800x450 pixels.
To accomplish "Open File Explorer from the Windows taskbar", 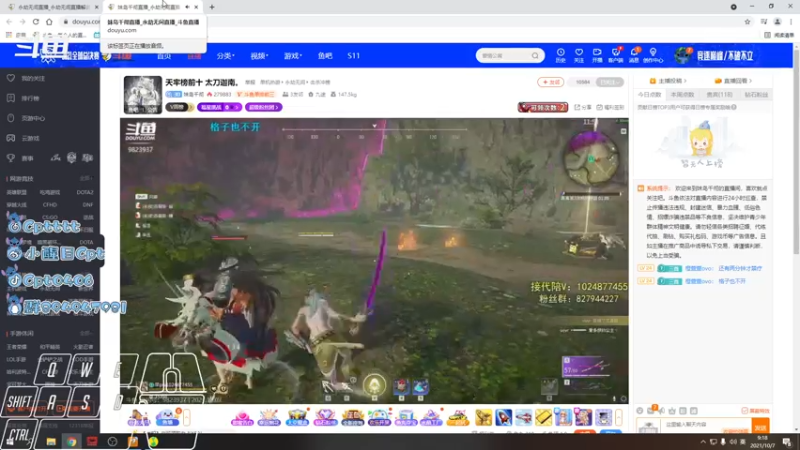I will 51,441.
